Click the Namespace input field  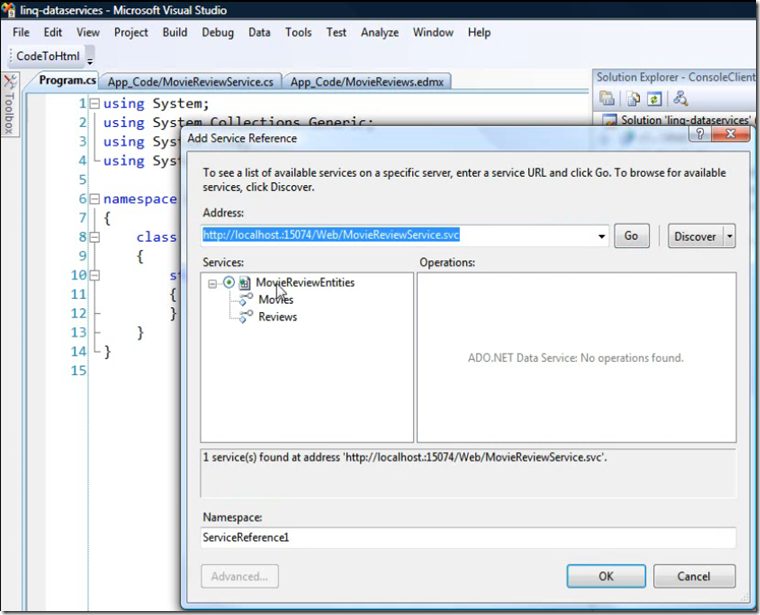pos(468,537)
